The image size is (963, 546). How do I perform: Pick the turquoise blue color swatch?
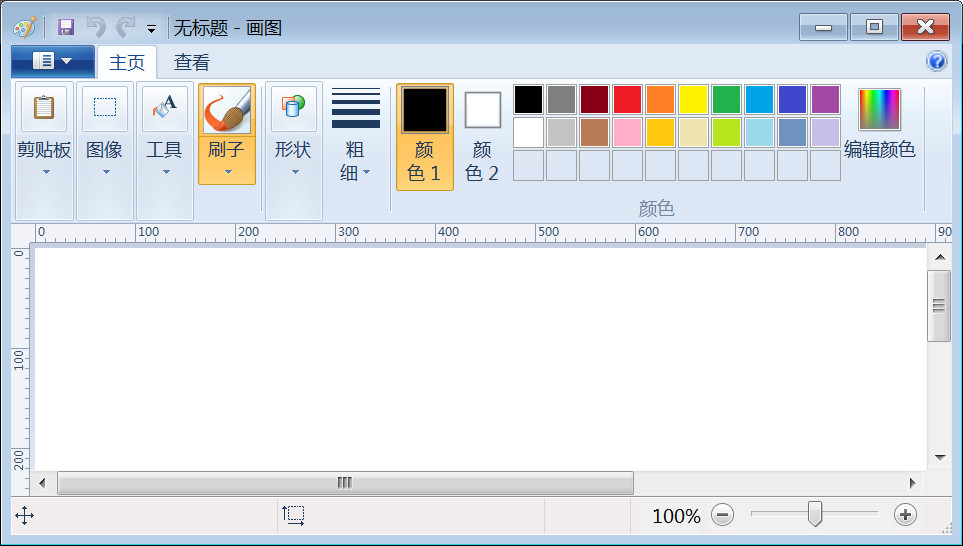point(759,99)
